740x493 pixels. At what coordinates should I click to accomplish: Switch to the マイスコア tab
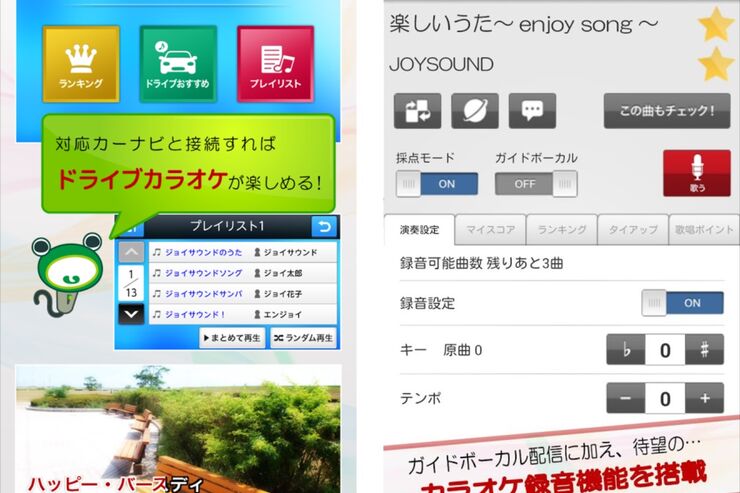(491, 230)
